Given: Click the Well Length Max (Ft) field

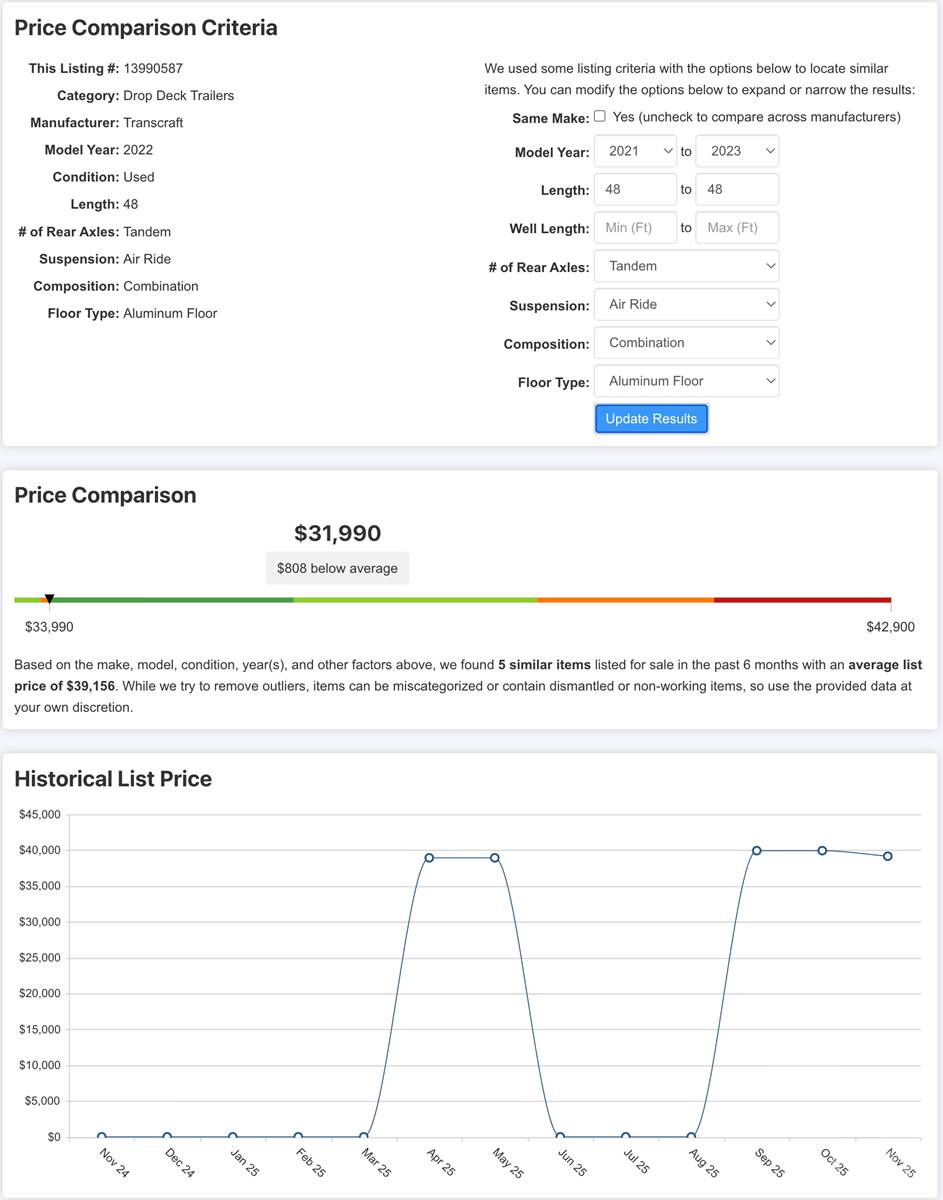Looking at the screenshot, I should coord(736,228).
